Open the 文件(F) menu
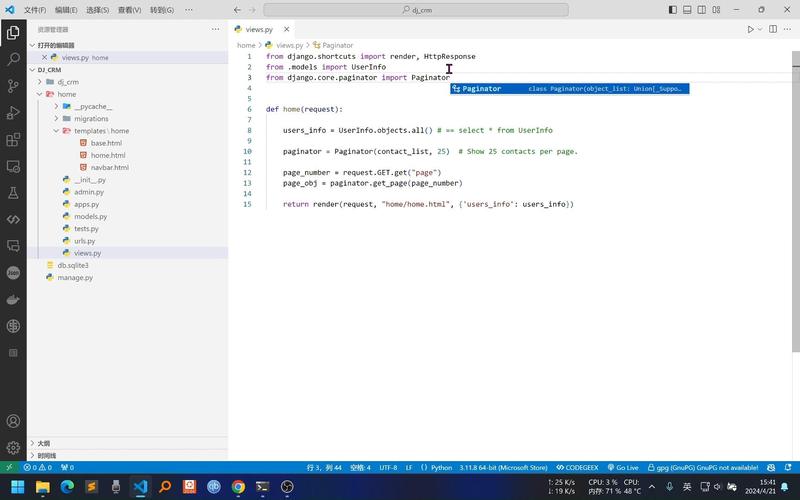 (x=35, y=10)
